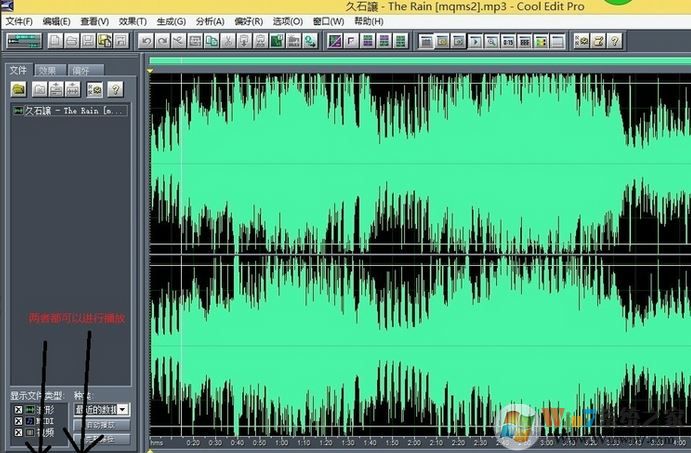Click the options icon next to file panel help
The width and height of the screenshot is (691, 453).
click(94, 89)
